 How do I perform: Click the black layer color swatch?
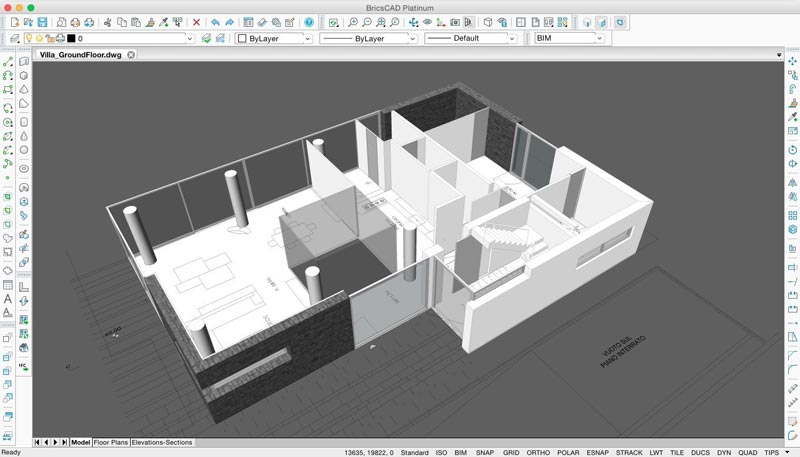point(71,38)
